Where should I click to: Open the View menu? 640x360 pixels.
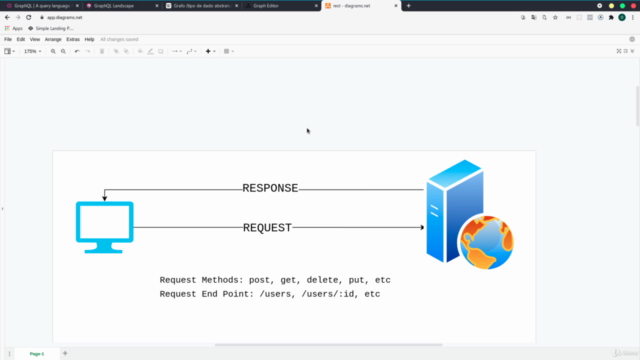tap(35, 40)
